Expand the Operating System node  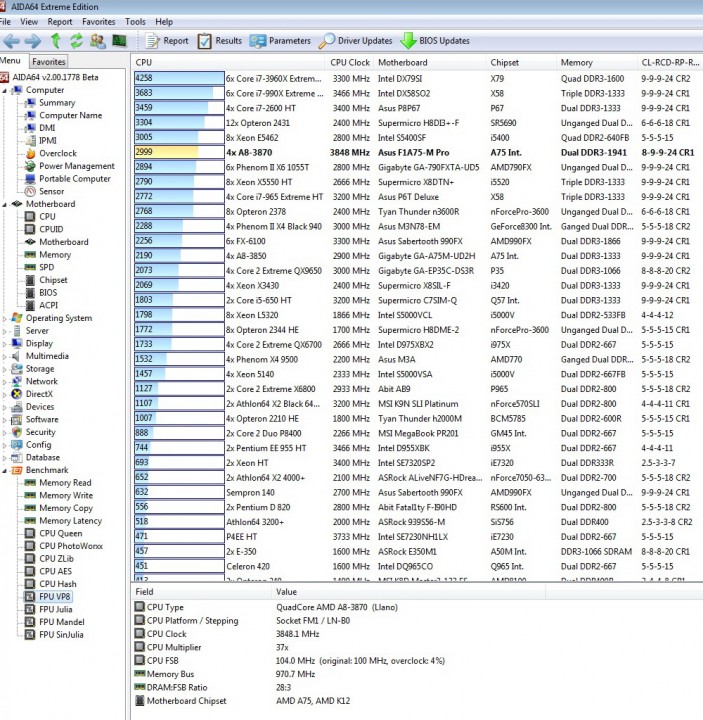click(5, 318)
